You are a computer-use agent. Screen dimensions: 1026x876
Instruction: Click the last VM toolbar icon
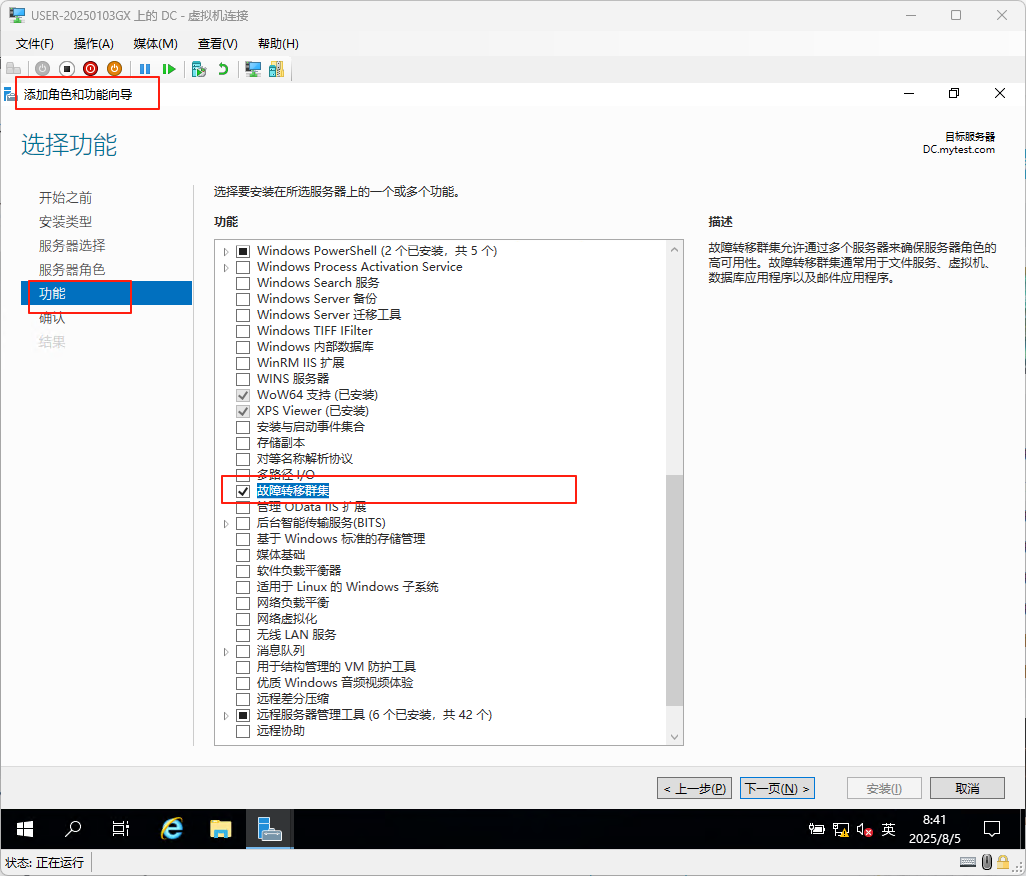point(277,69)
